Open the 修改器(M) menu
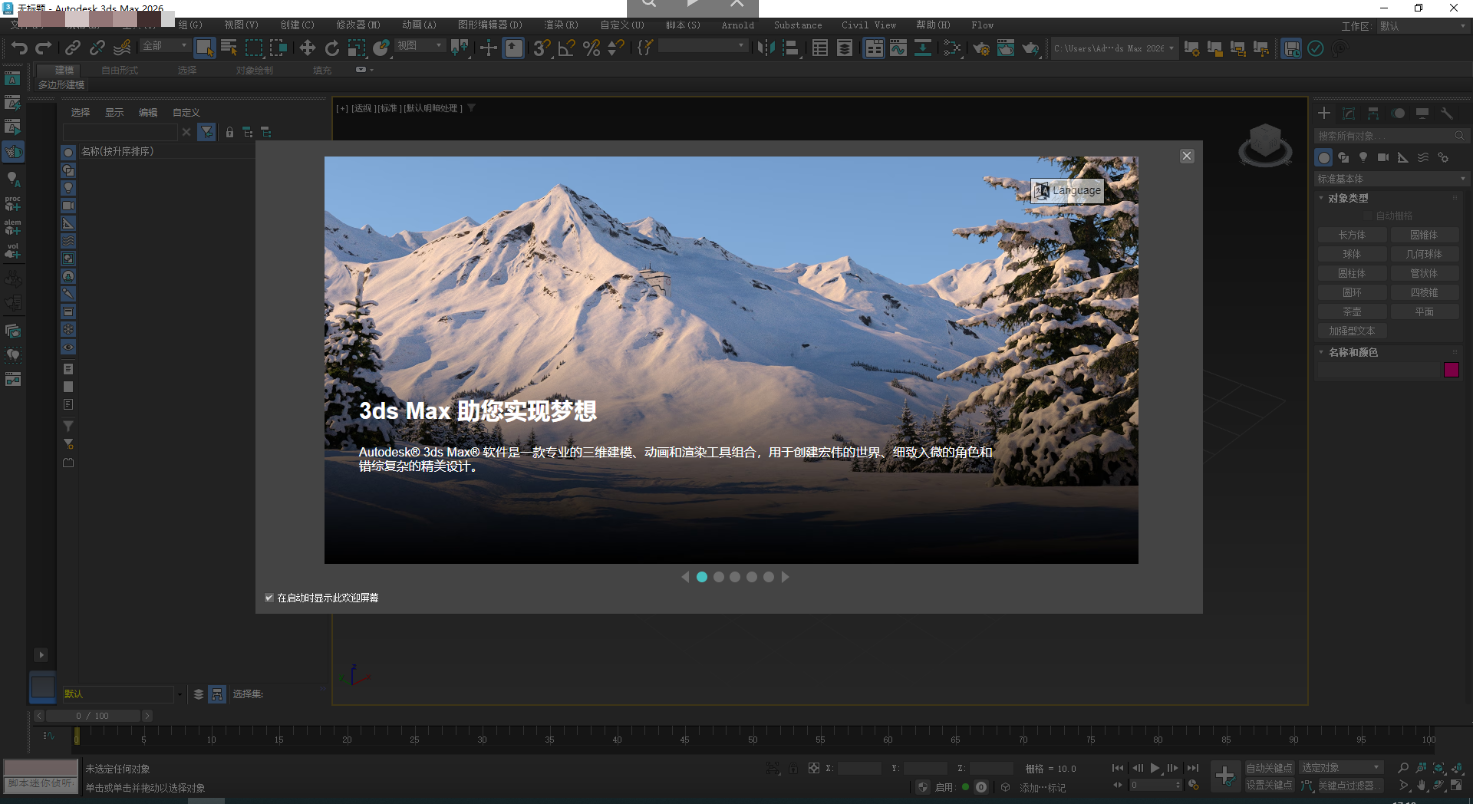 pyautogui.click(x=358, y=25)
